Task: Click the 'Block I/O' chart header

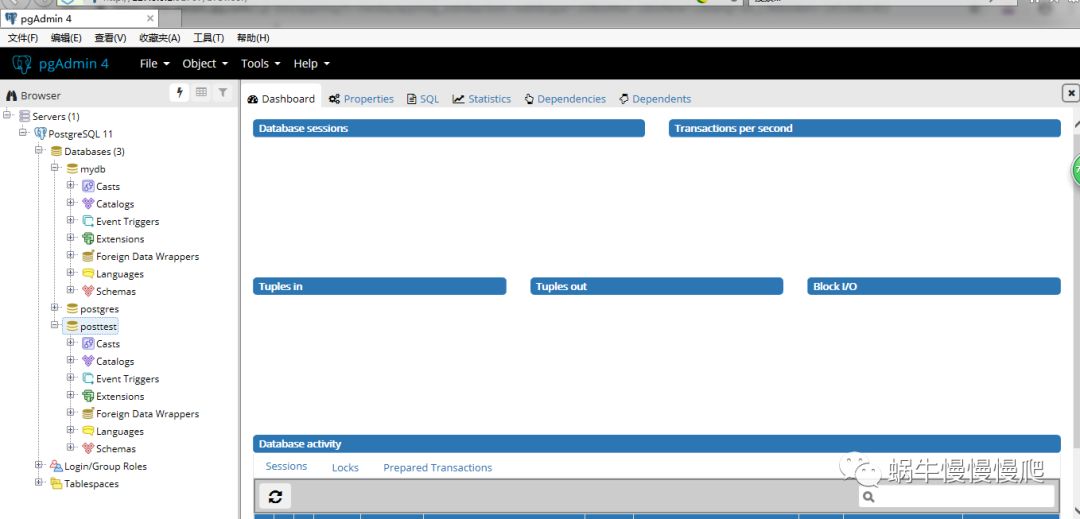Action: 933,286
